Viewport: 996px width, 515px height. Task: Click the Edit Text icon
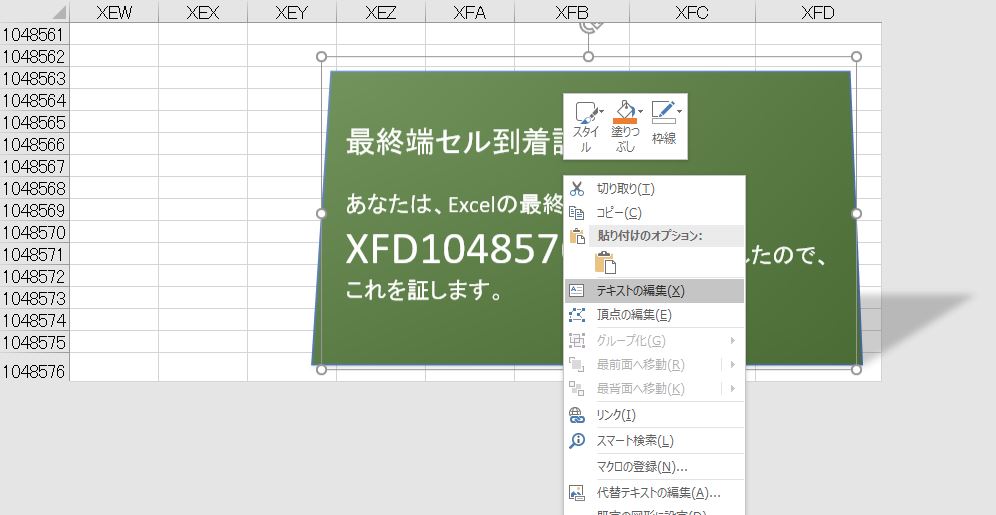pyautogui.click(x=577, y=291)
